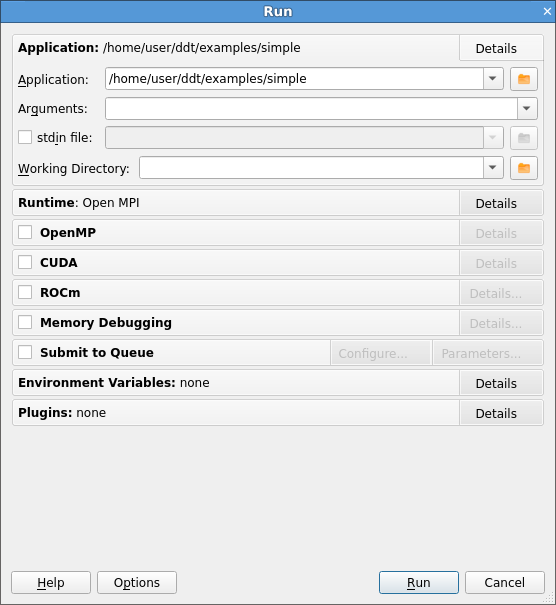Open the stdin file dropdown arrow
556x605 pixels.
click(x=493, y=138)
